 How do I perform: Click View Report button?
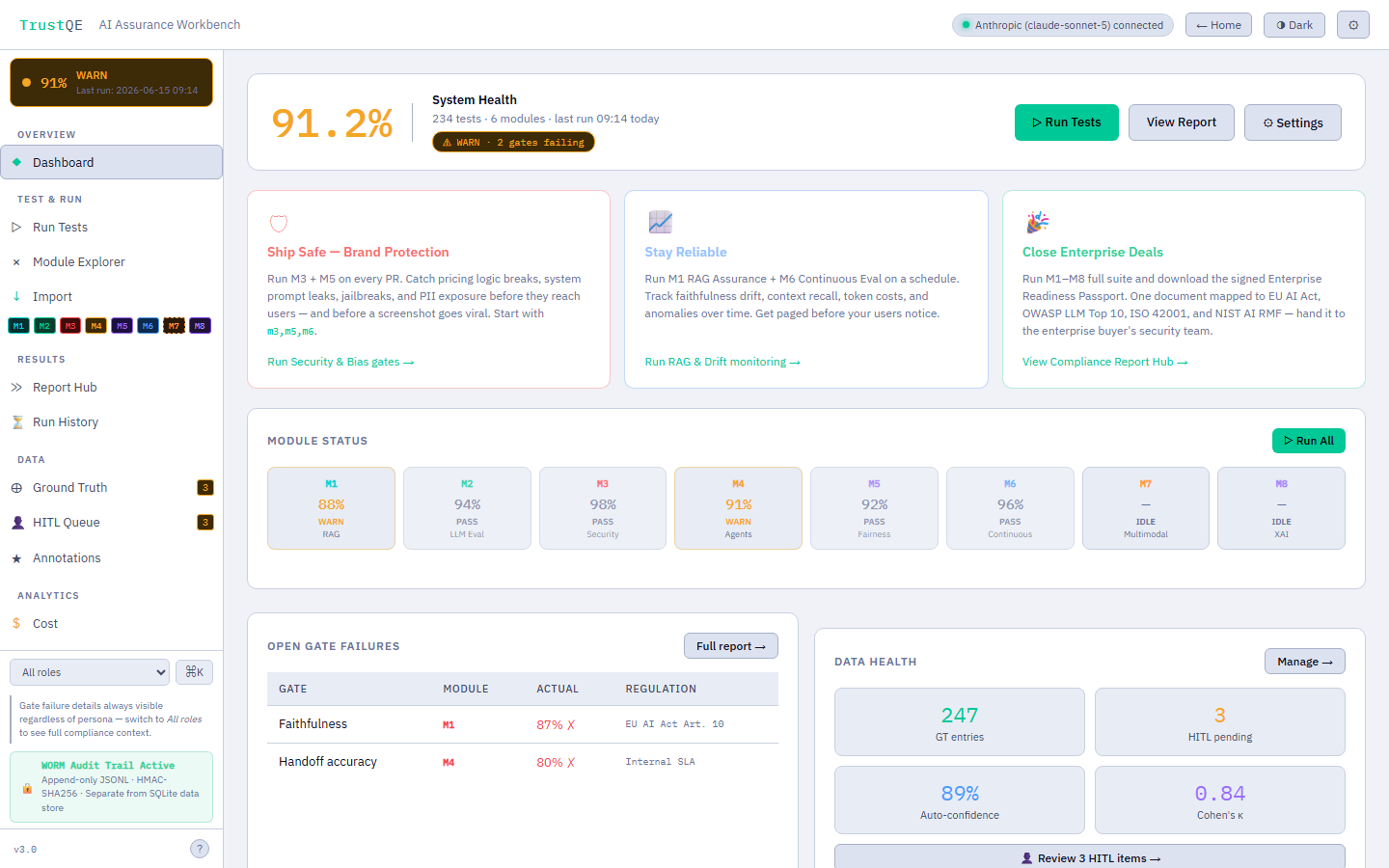coord(1182,122)
